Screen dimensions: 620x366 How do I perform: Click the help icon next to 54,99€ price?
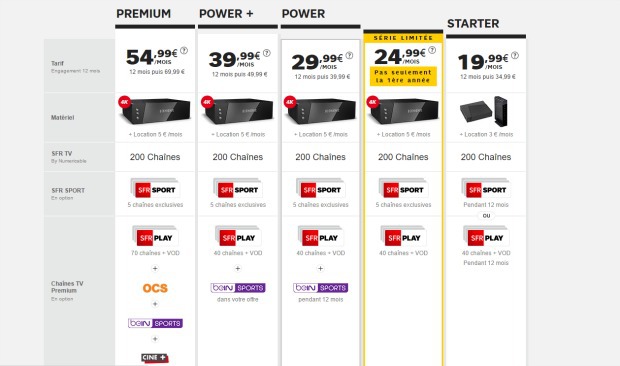[184, 51]
